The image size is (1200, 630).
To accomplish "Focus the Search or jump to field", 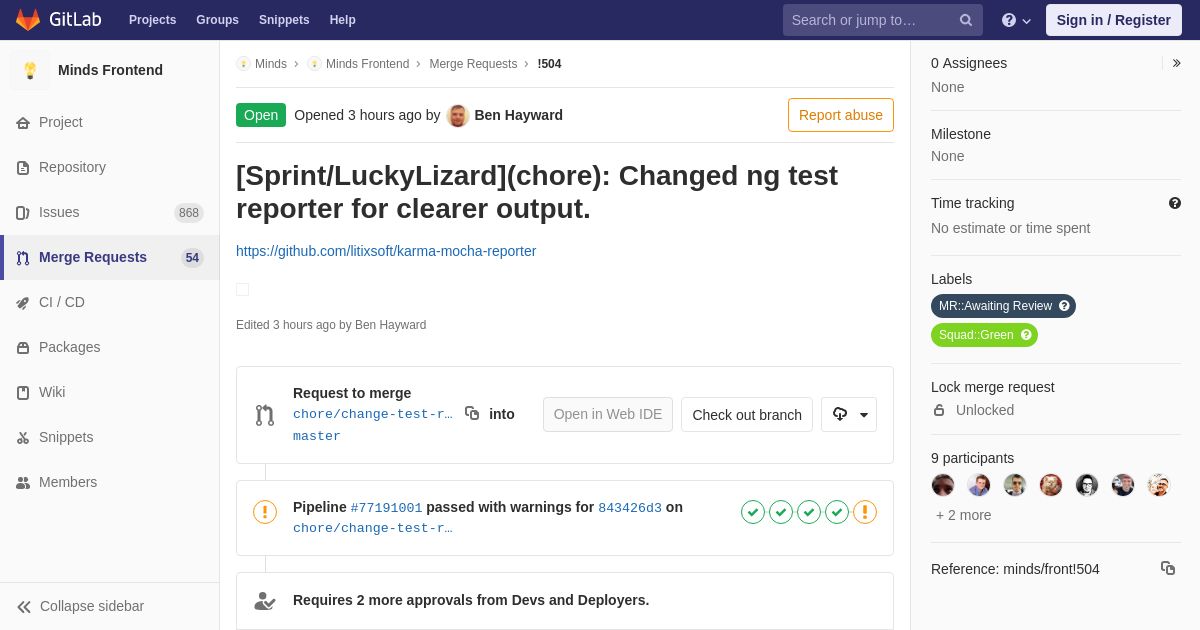I will click(883, 20).
